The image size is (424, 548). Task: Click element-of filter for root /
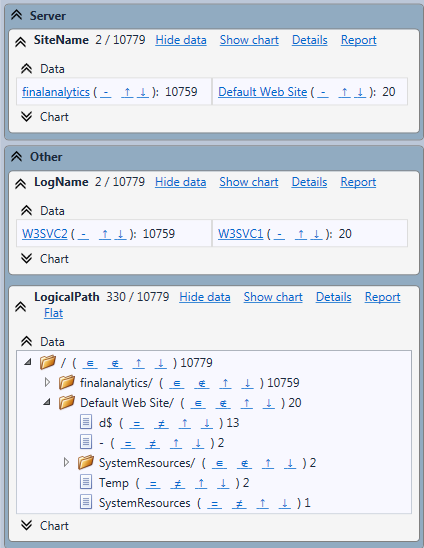(90, 363)
